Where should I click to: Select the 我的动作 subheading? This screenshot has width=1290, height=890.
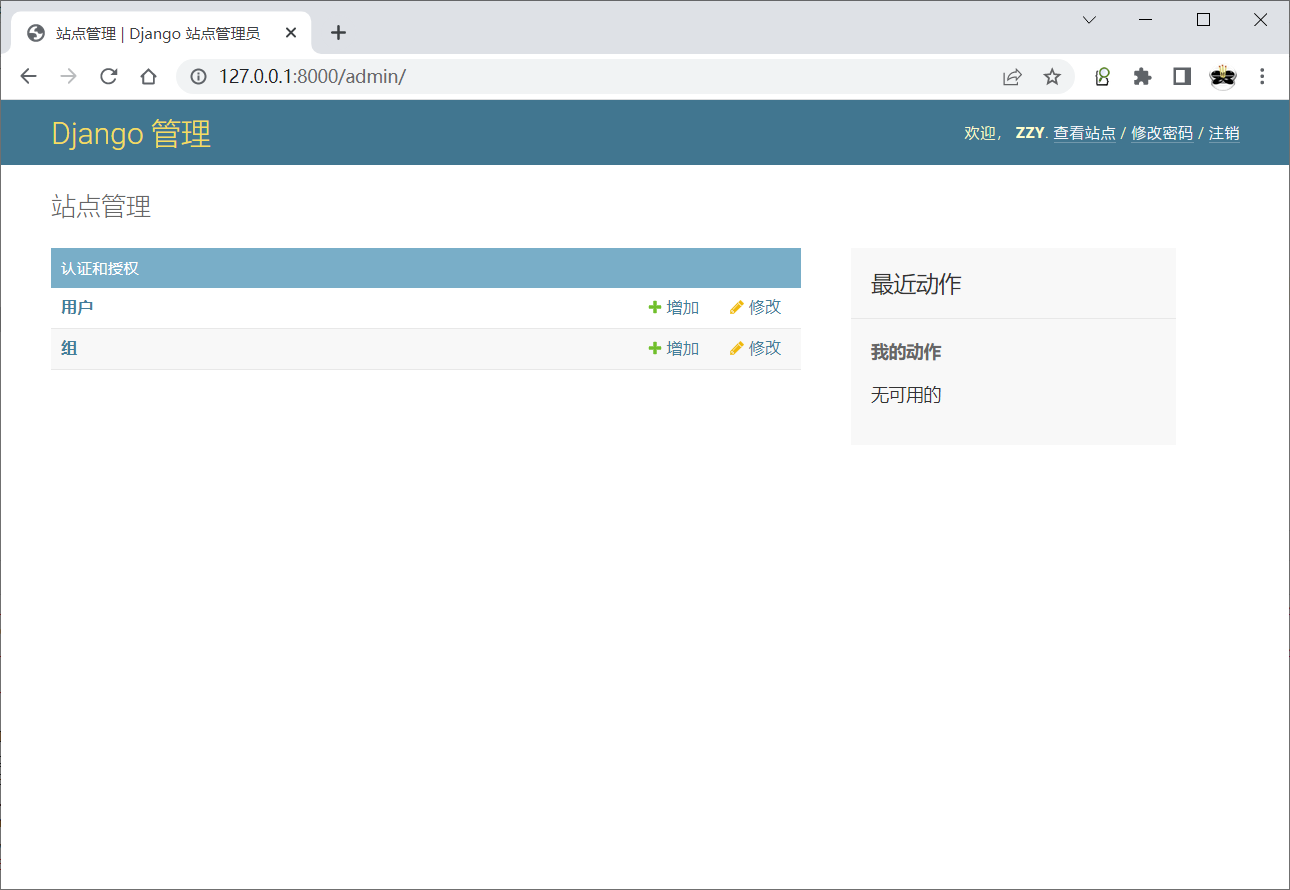coord(906,352)
